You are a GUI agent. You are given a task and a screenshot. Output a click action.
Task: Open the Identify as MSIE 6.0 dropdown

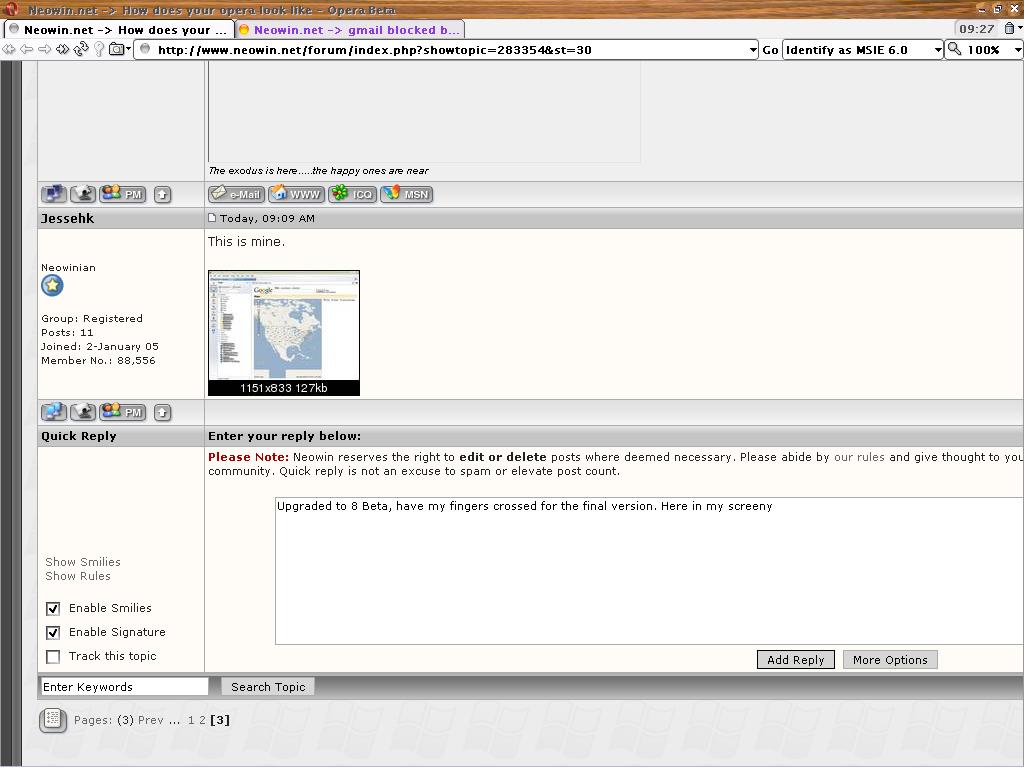(x=938, y=50)
